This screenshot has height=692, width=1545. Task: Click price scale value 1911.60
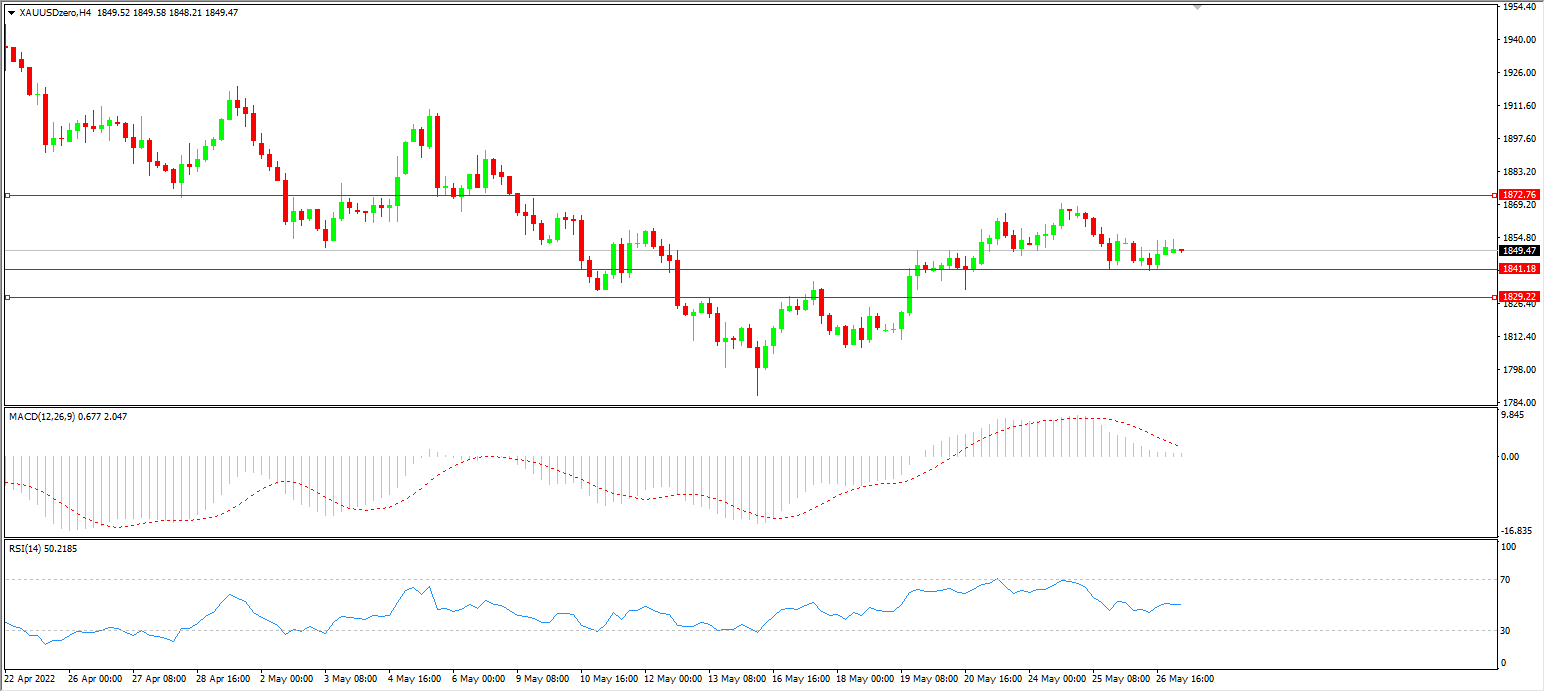[1519, 106]
